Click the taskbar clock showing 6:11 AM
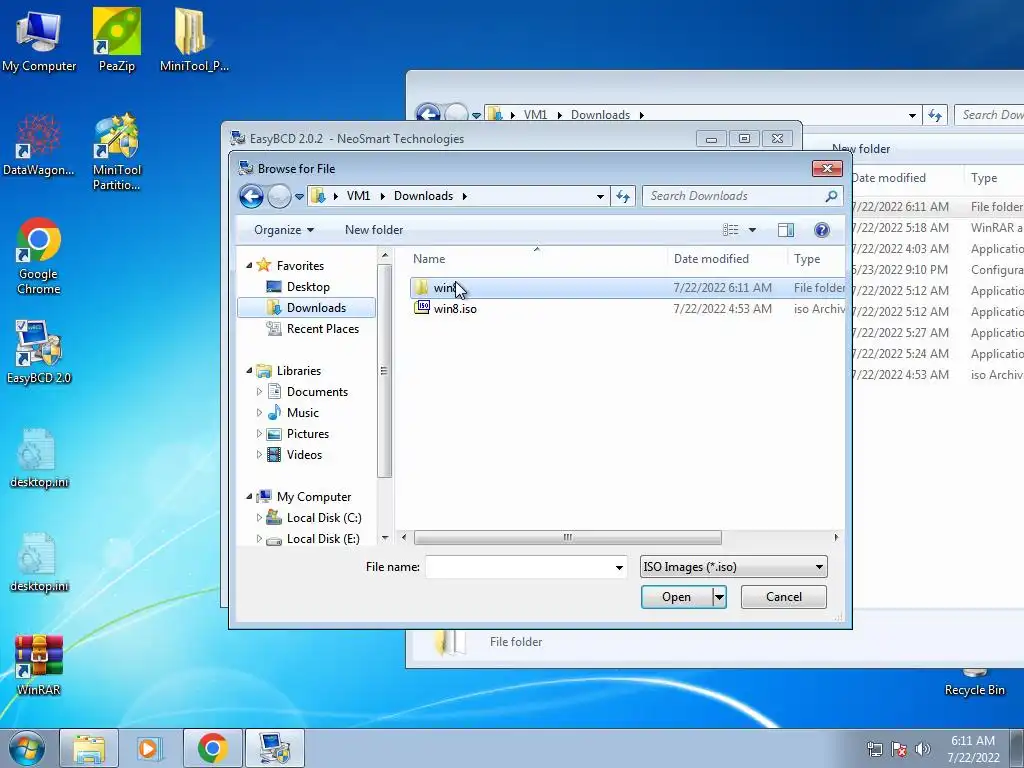Viewport: 1024px width, 768px height. tap(973, 741)
